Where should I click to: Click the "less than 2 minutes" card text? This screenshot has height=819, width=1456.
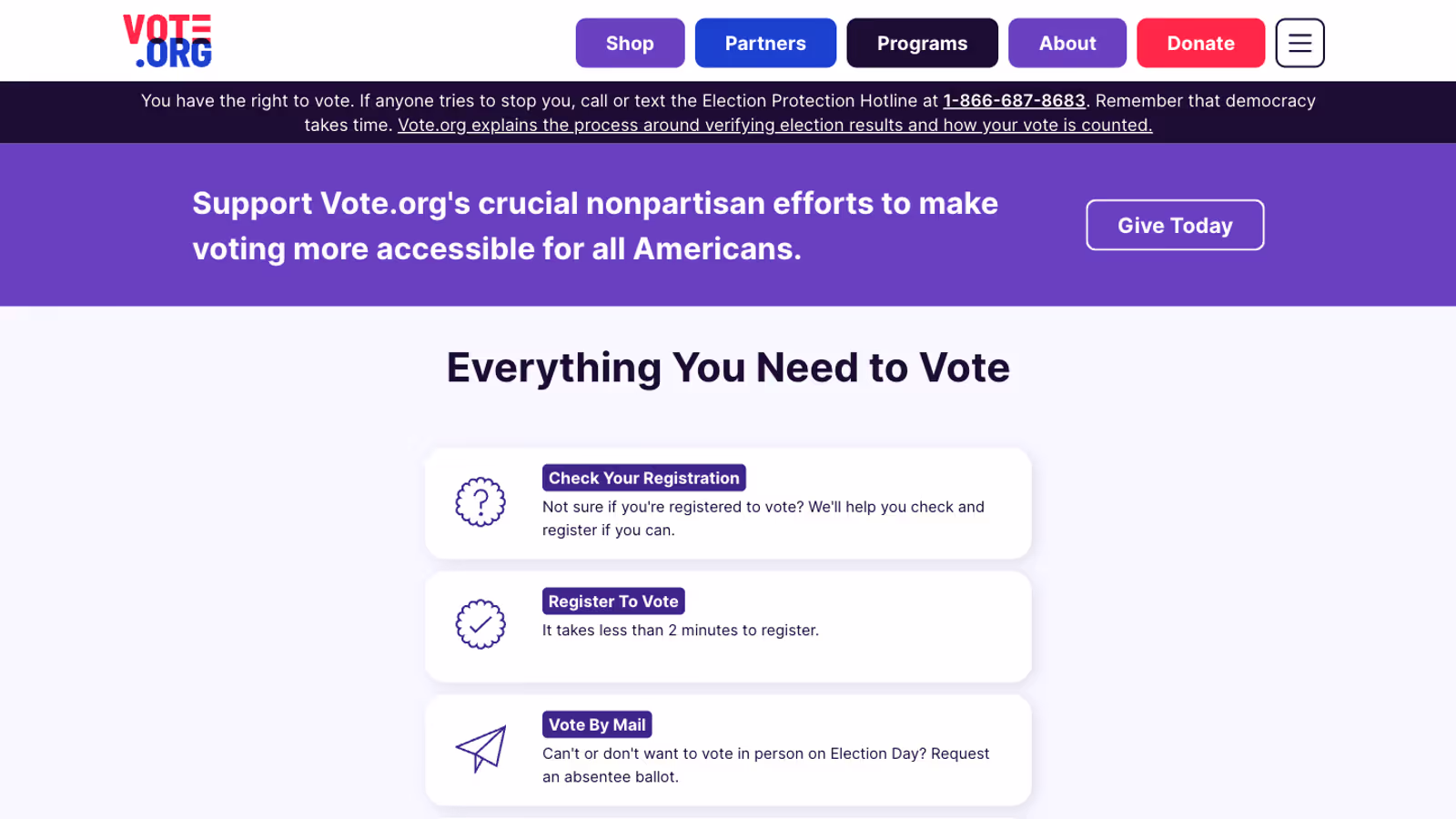pyautogui.click(x=680, y=630)
